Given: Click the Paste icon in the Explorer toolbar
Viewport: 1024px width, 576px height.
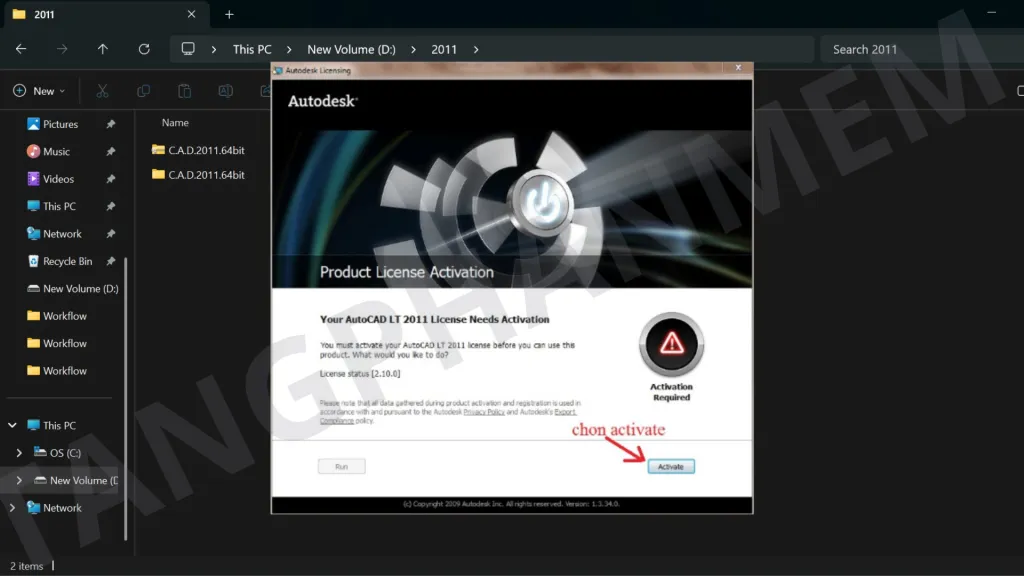Looking at the screenshot, I should [184, 91].
